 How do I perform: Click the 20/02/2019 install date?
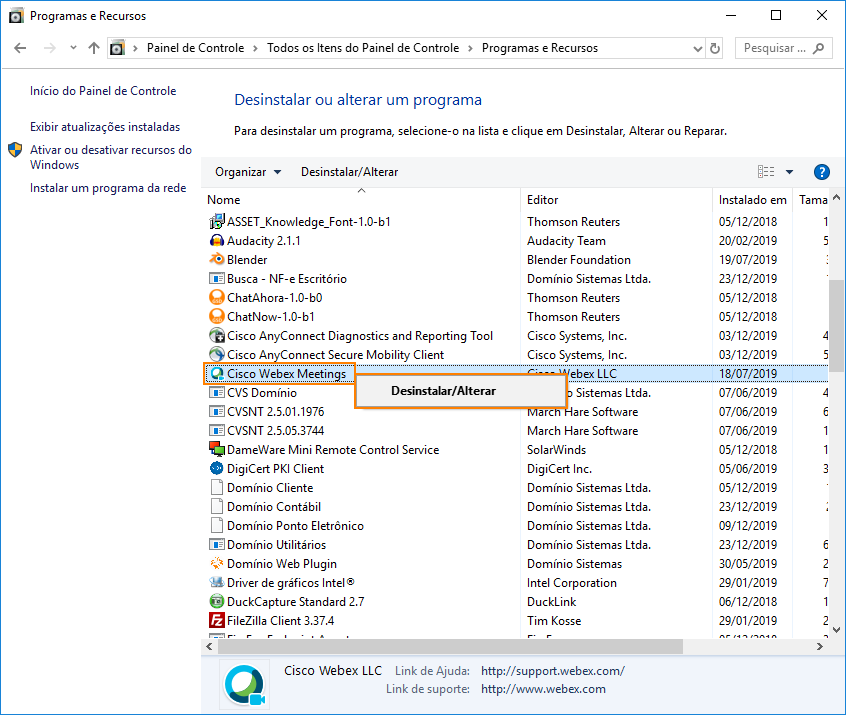[748, 241]
